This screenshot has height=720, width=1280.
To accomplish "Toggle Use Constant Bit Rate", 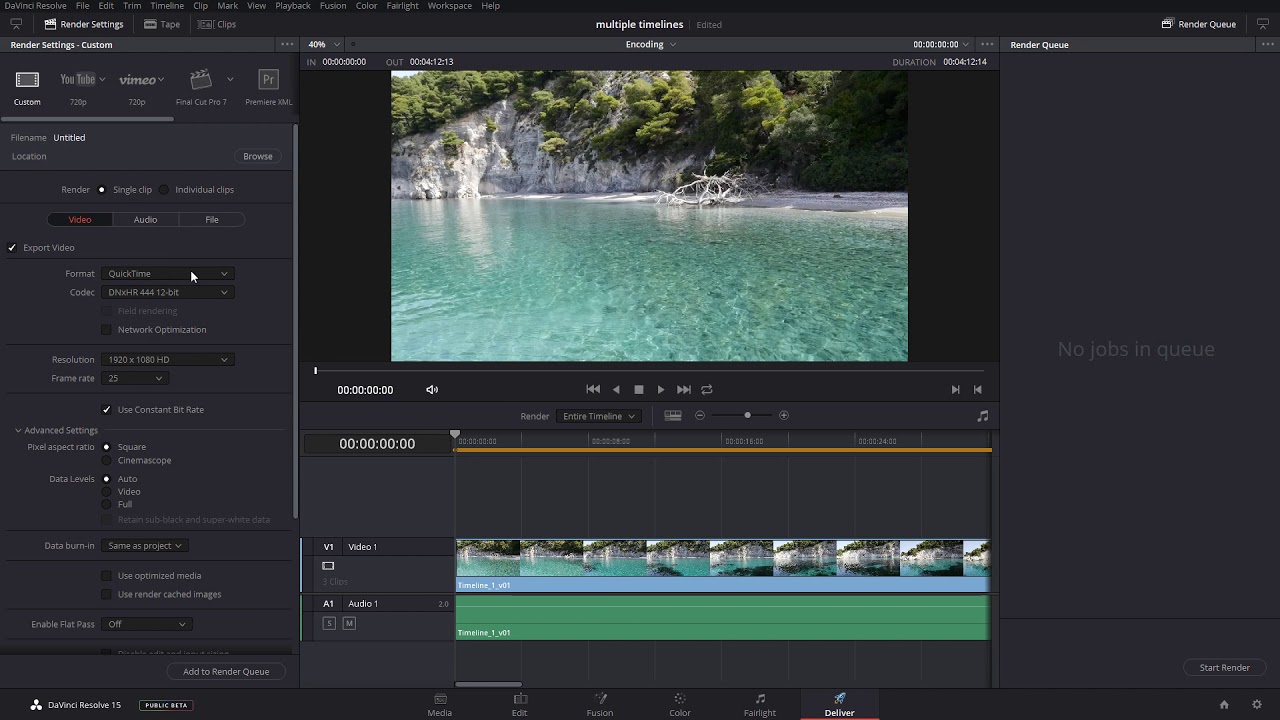I will (107, 410).
